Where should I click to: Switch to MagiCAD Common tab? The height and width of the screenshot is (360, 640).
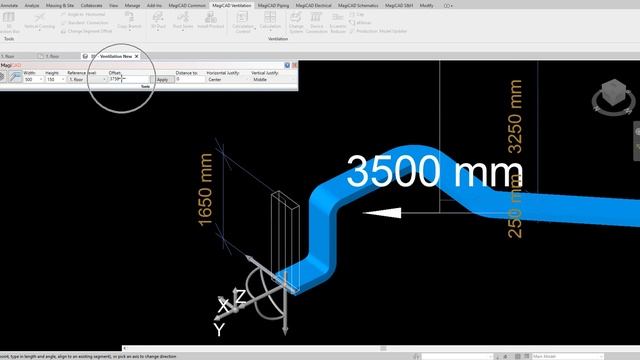click(187, 6)
